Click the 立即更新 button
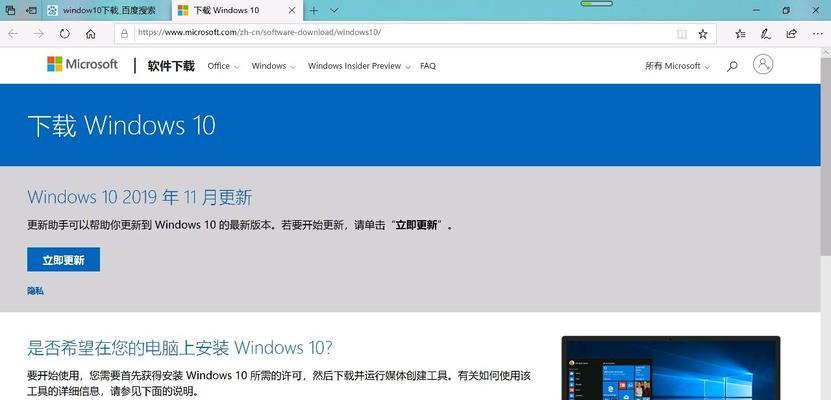The width and height of the screenshot is (831, 400). pos(64,260)
